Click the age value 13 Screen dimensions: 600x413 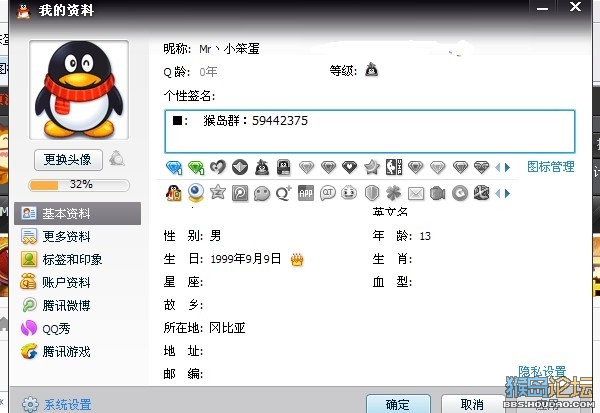point(425,236)
